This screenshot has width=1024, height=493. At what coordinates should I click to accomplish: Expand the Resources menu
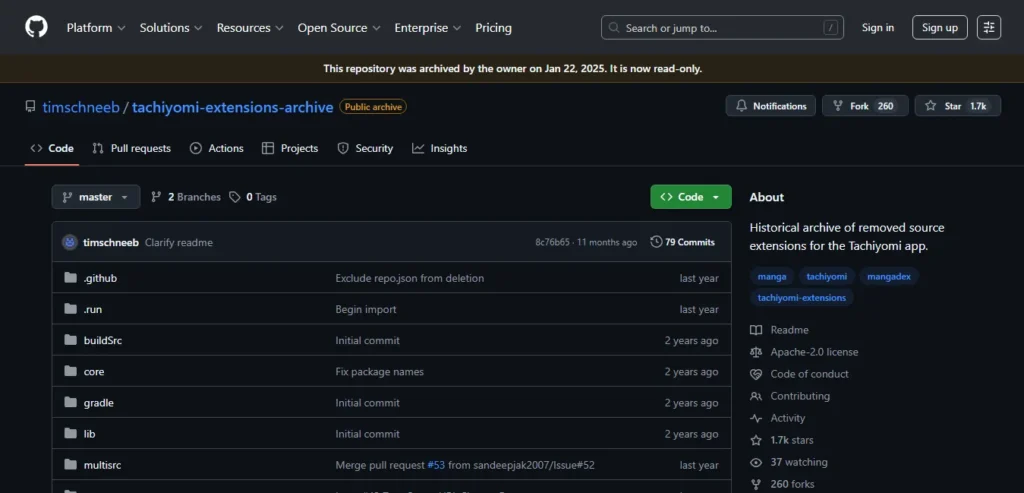coord(250,28)
